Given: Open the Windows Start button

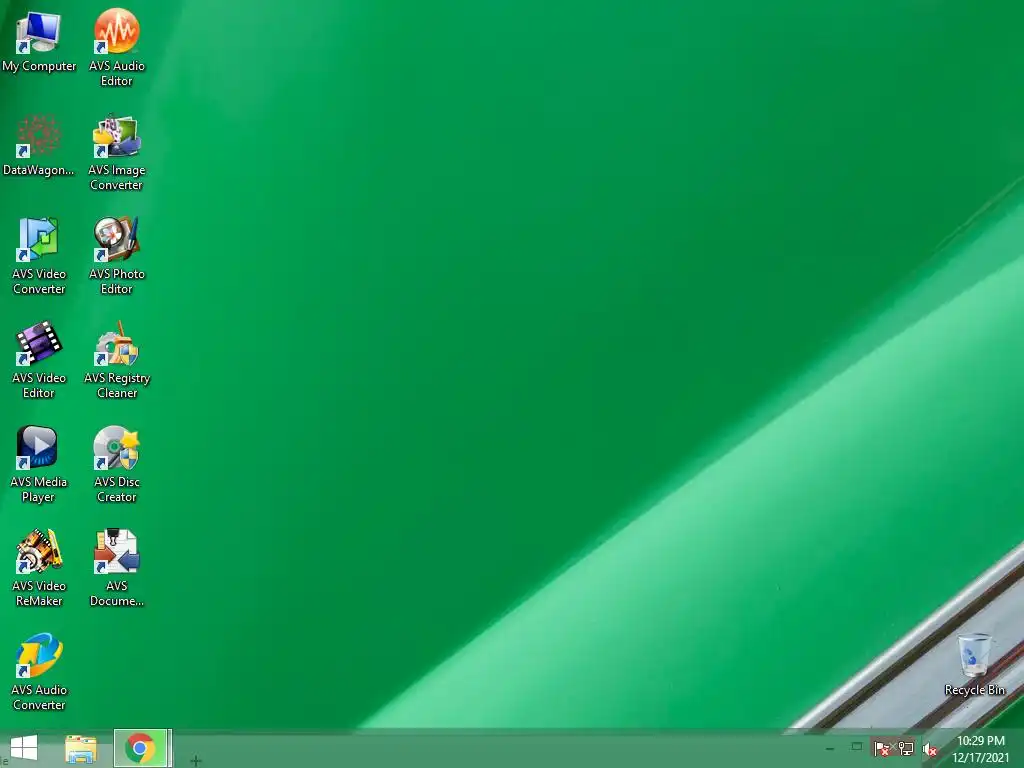Looking at the screenshot, I should pos(24,748).
